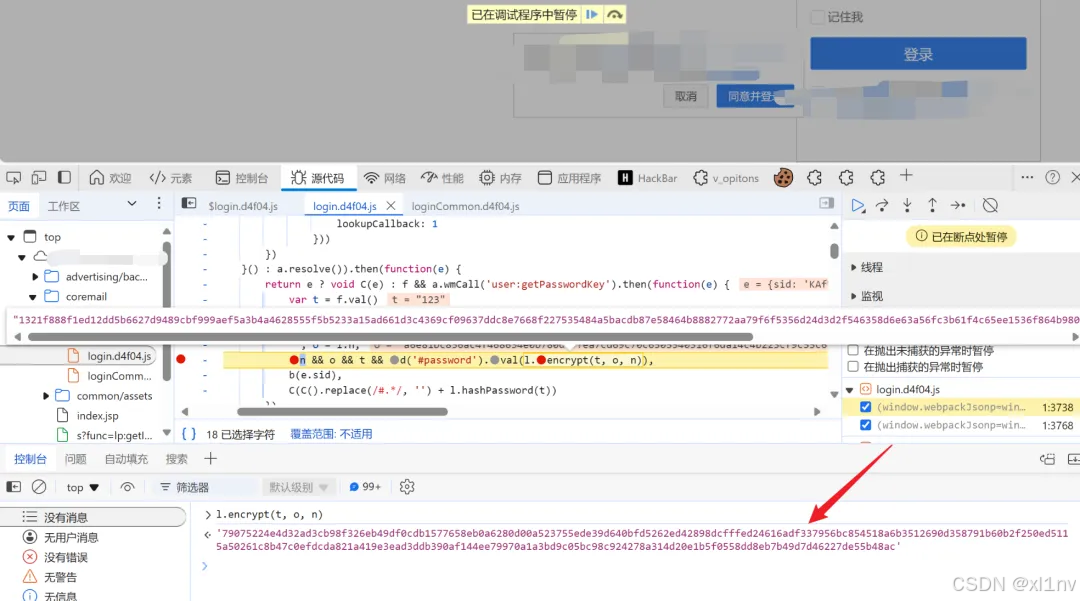The image size is (1080, 601).
Task: Enable 在抛出捕获的异常时暂停
Action: click(853, 367)
